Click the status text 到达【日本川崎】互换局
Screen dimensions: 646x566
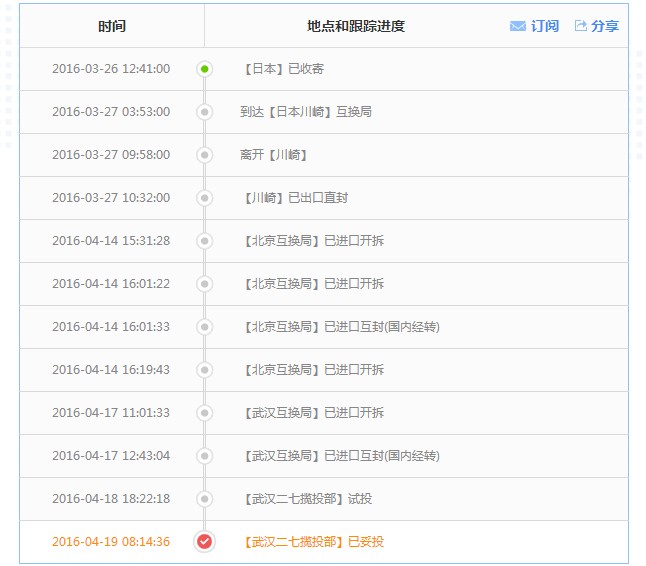306,112
